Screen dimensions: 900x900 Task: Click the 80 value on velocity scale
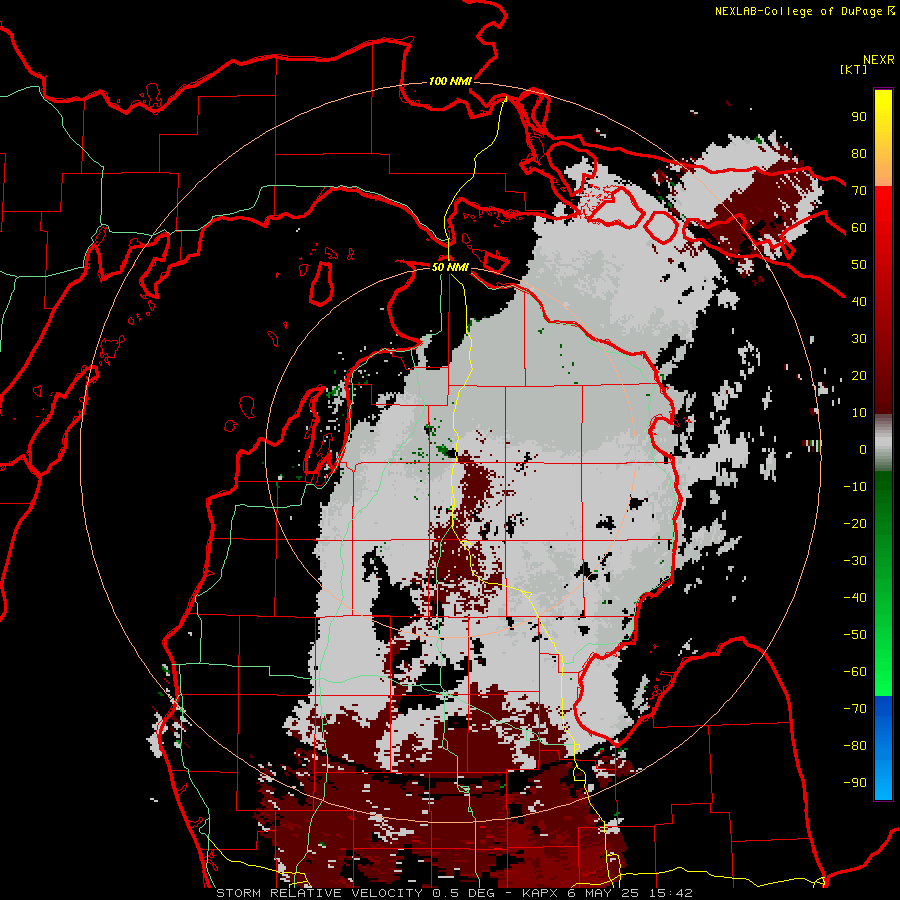click(x=859, y=153)
